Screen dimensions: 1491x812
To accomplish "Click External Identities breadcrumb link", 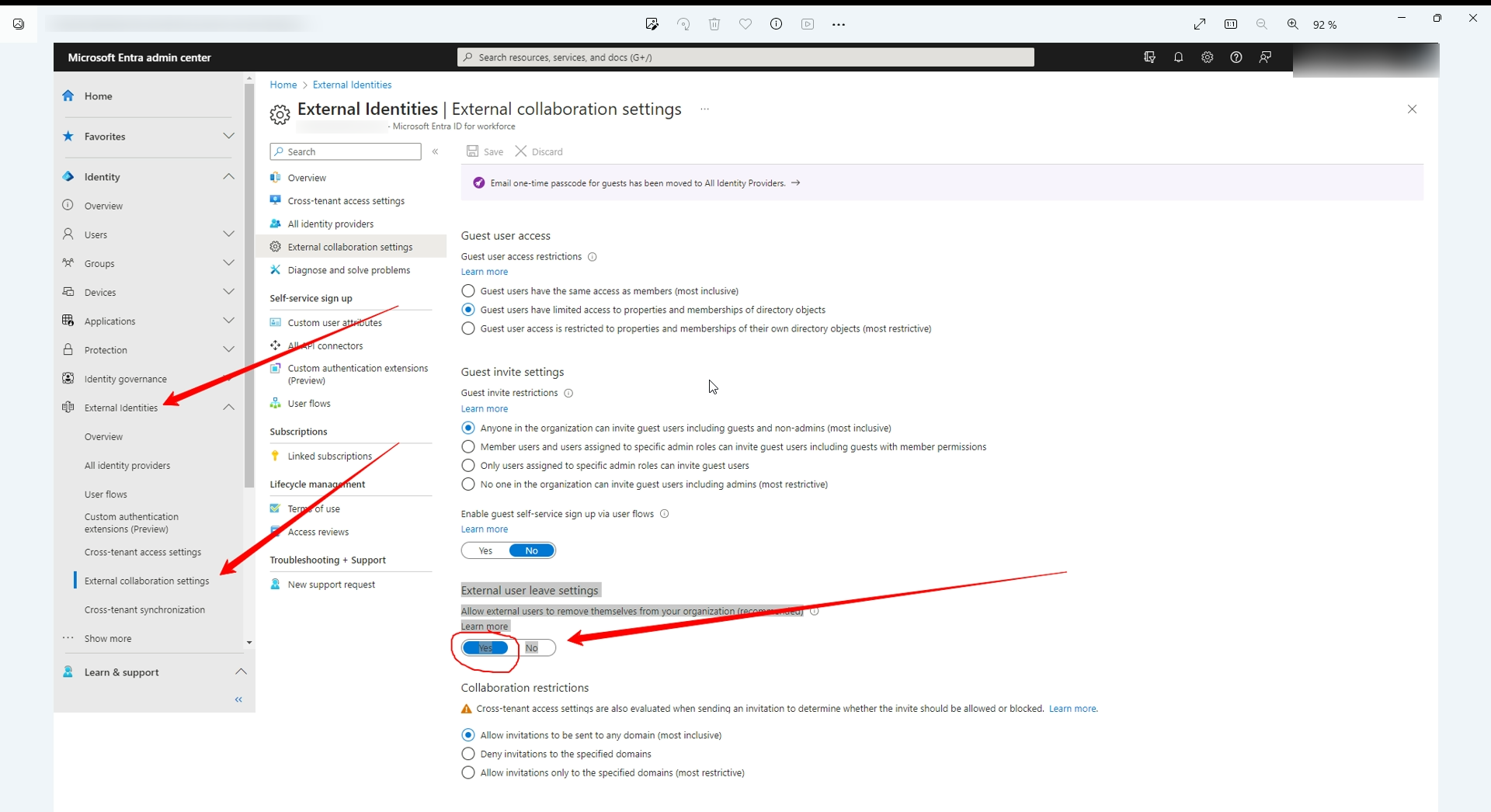I will click(x=352, y=85).
